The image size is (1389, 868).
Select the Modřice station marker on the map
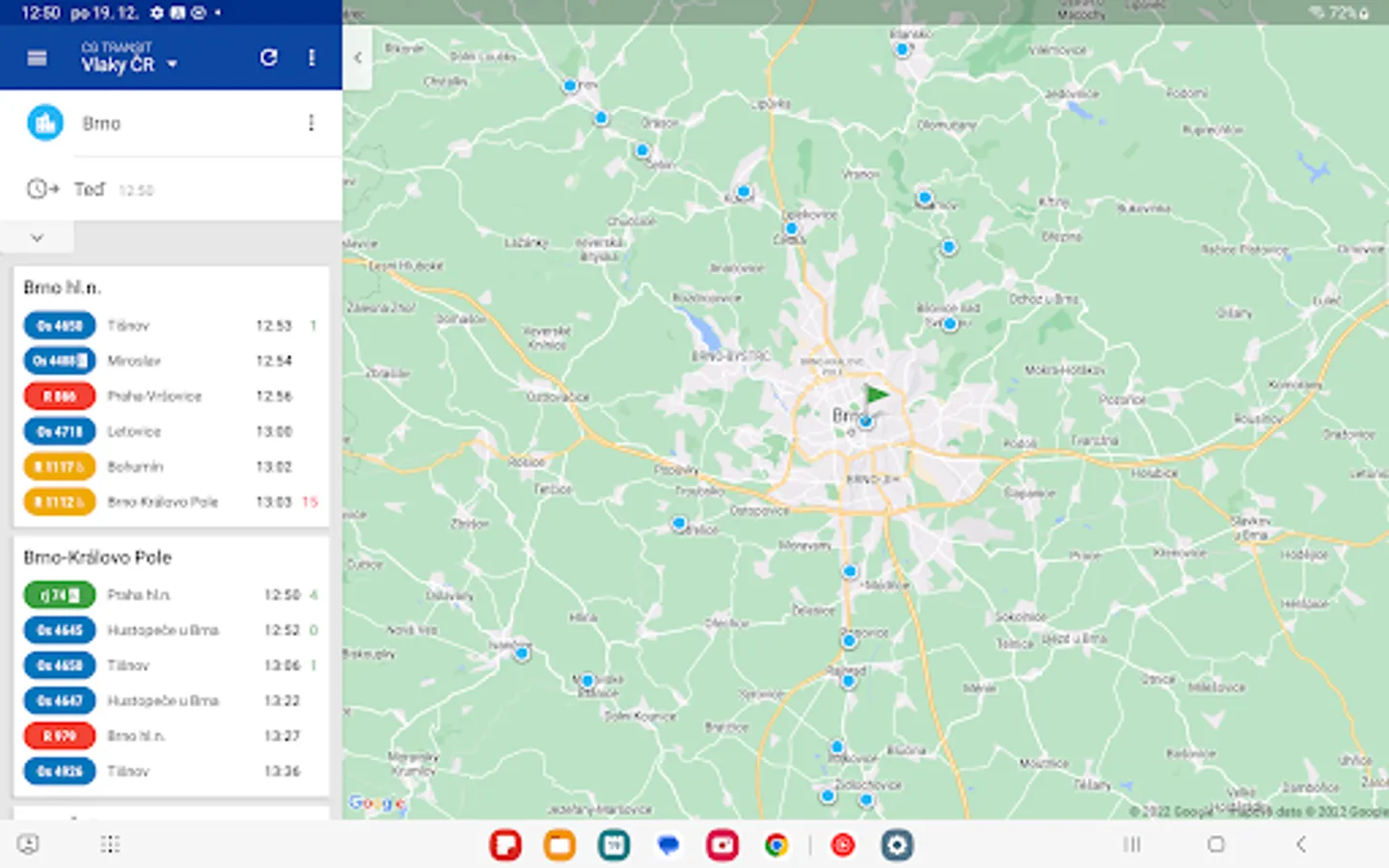[x=850, y=572]
